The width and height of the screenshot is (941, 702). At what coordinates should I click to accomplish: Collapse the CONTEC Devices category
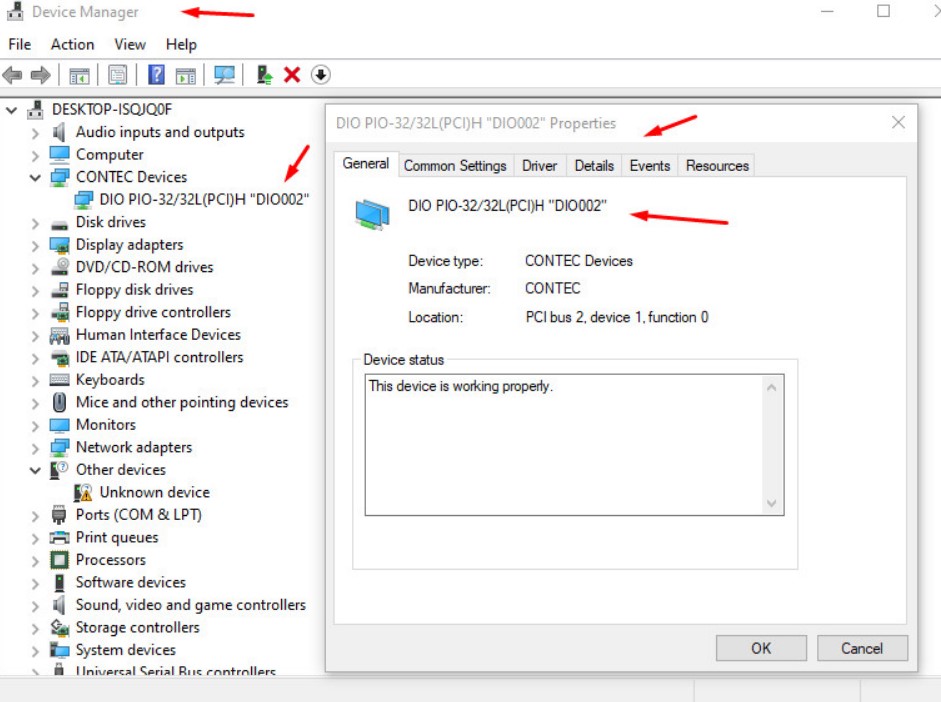coord(35,178)
